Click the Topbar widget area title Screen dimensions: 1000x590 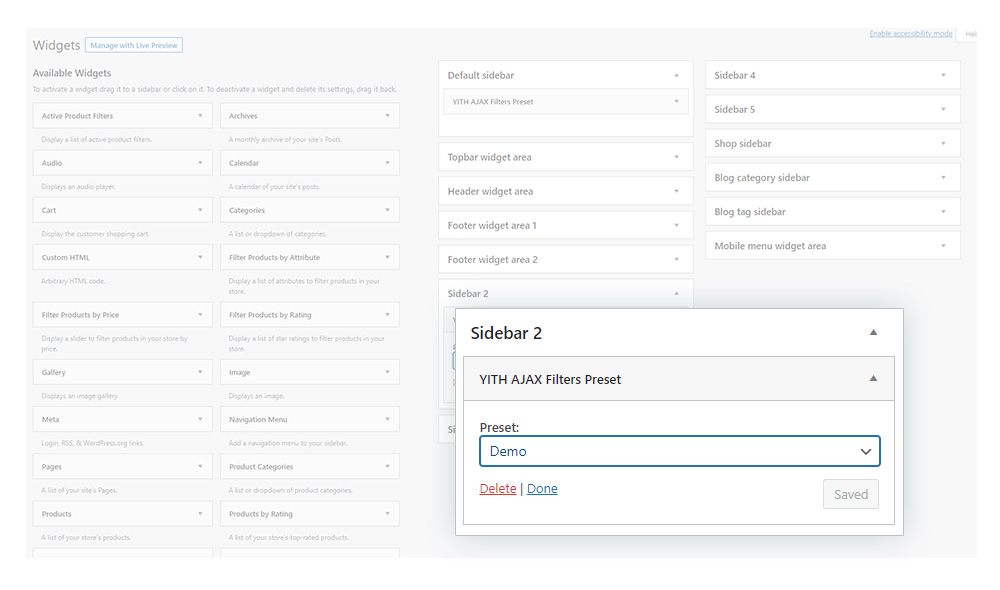pos(489,158)
